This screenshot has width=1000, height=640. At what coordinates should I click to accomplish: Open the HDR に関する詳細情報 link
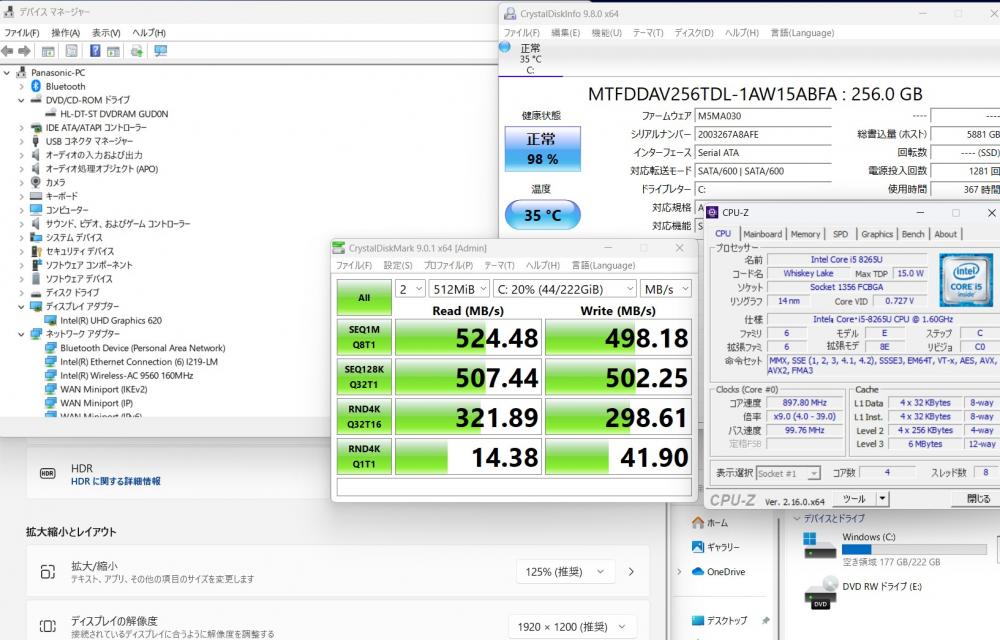coord(115,481)
